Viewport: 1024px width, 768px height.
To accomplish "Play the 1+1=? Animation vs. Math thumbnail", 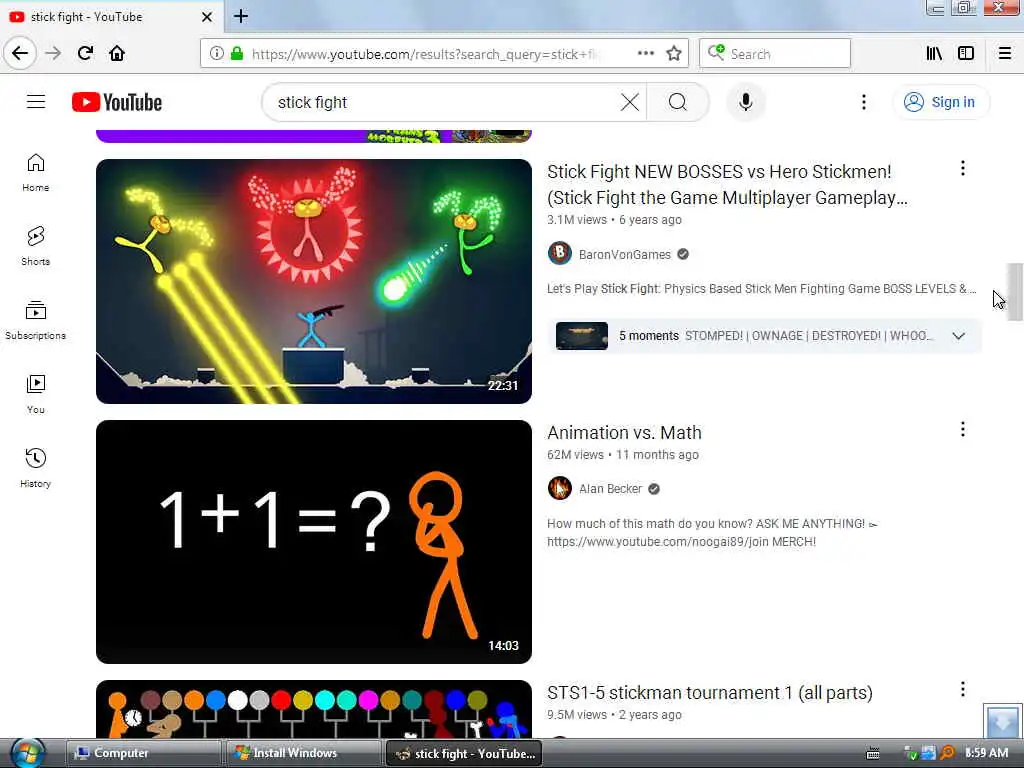I will coord(314,541).
